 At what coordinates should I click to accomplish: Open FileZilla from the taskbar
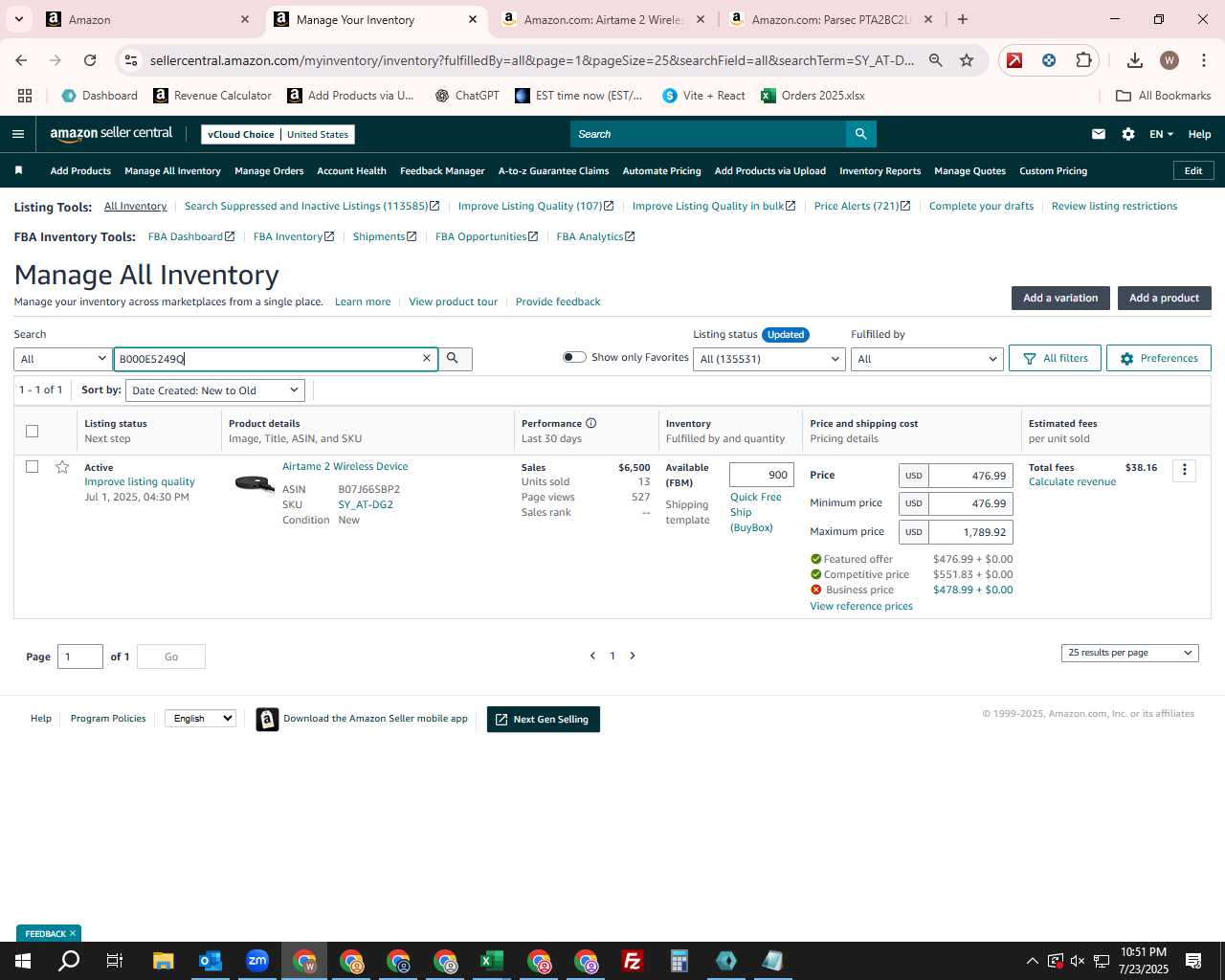(x=632, y=961)
